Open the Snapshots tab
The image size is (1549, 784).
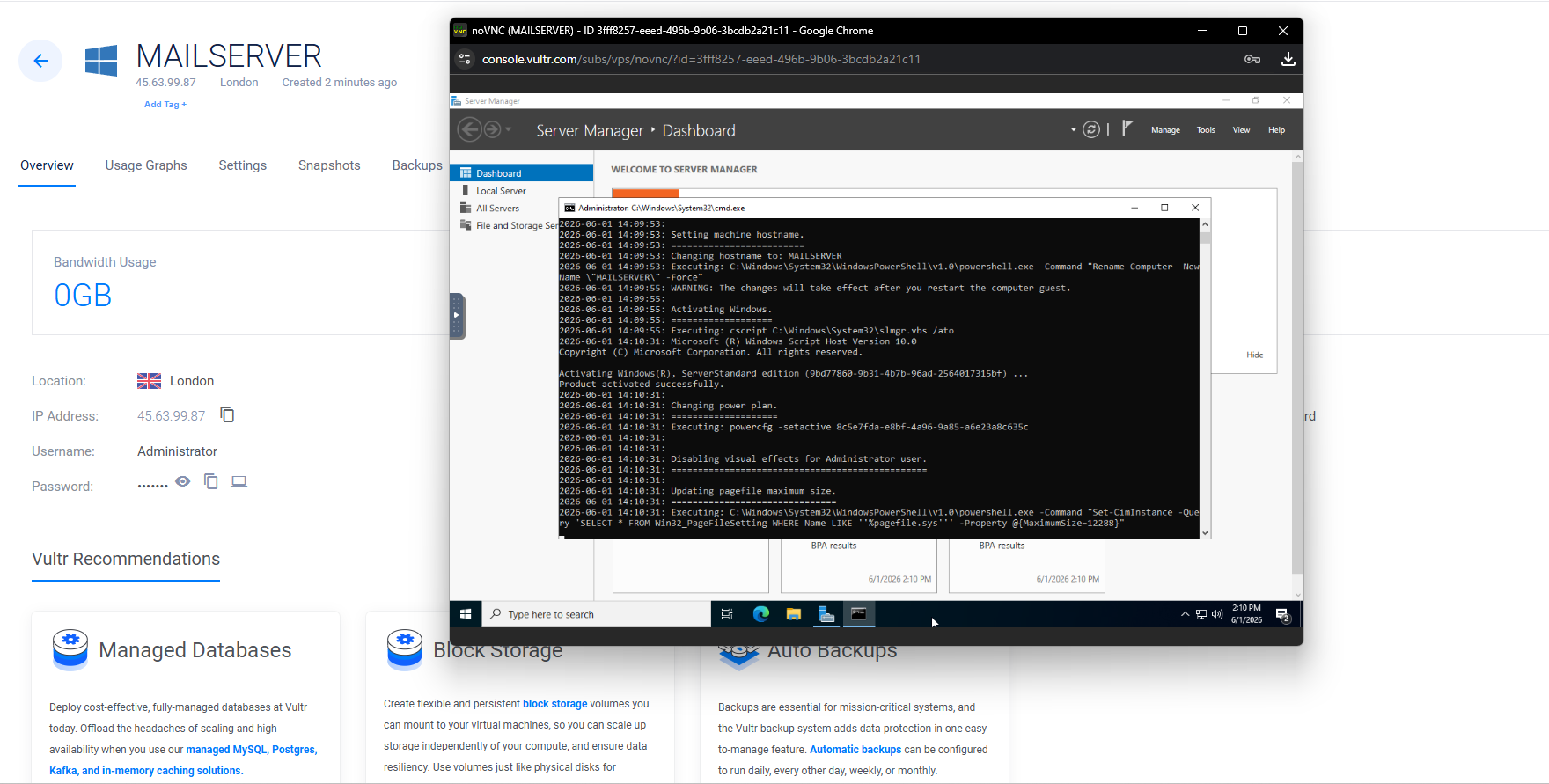(329, 165)
